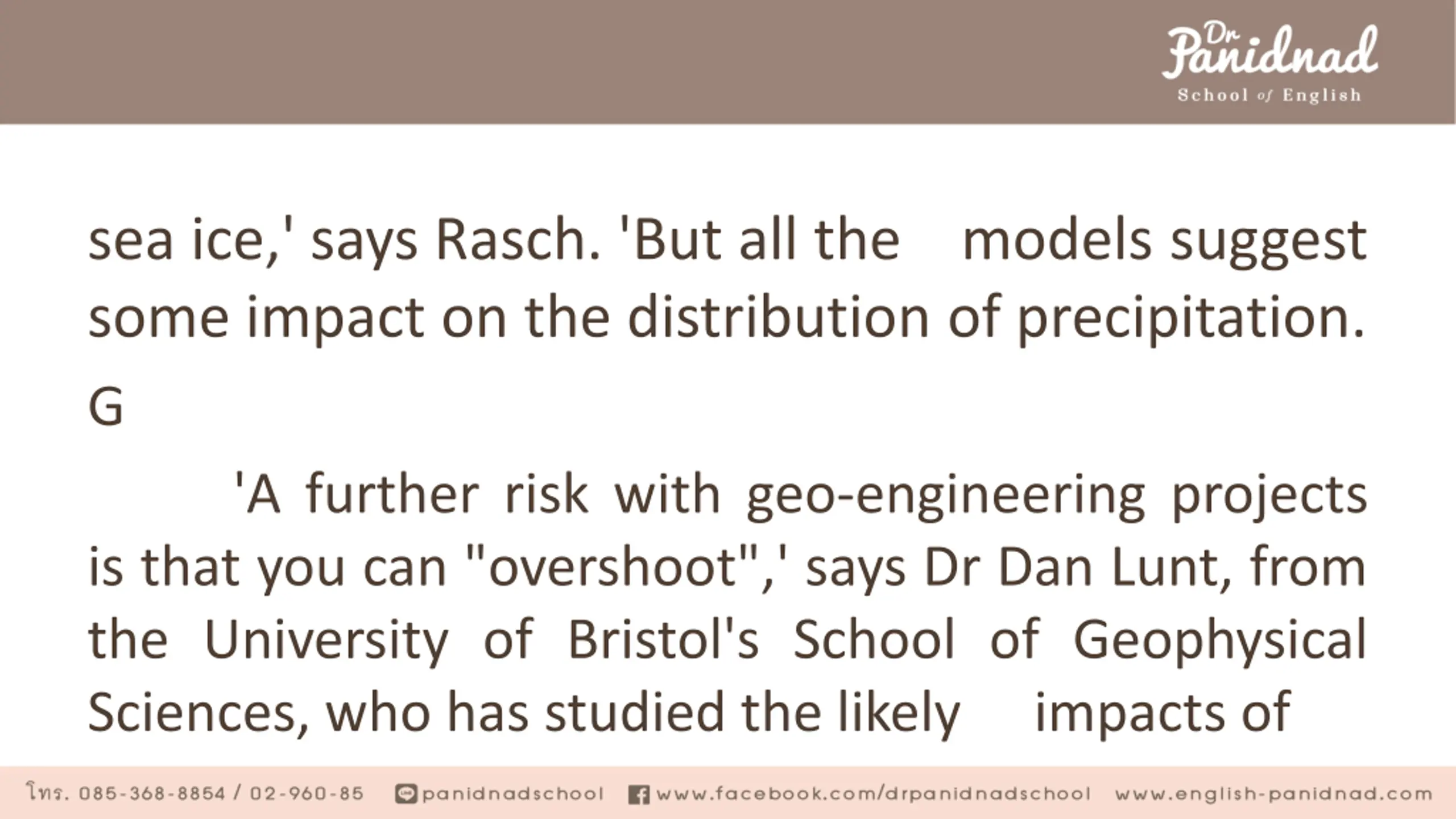Click the LINE icon beside panidnadschool
Screen dimensions: 1456x819
coord(406,793)
